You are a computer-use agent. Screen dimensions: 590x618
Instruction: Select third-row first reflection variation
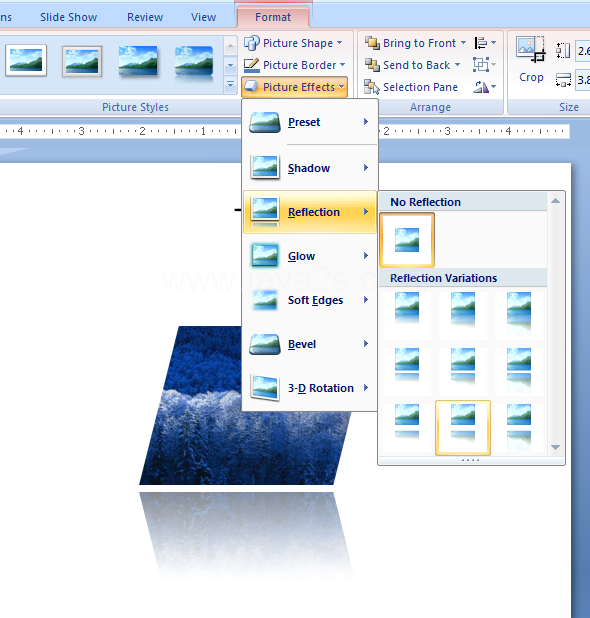[407, 427]
